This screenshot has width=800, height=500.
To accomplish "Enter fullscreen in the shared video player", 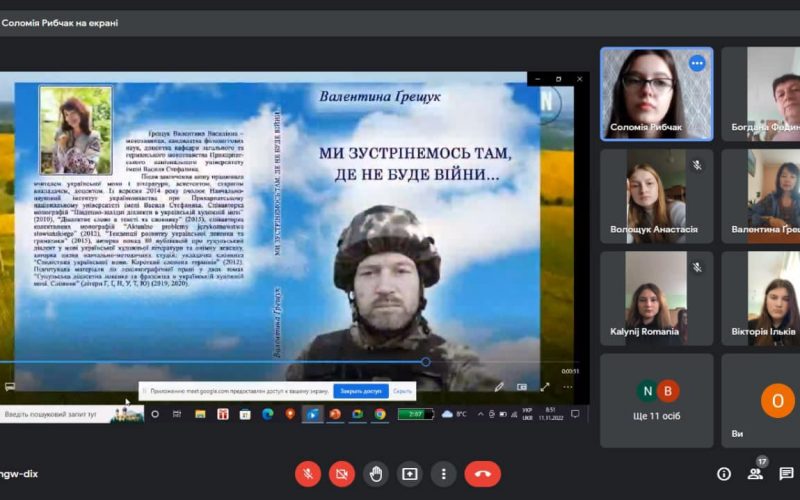I will point(545,386).
